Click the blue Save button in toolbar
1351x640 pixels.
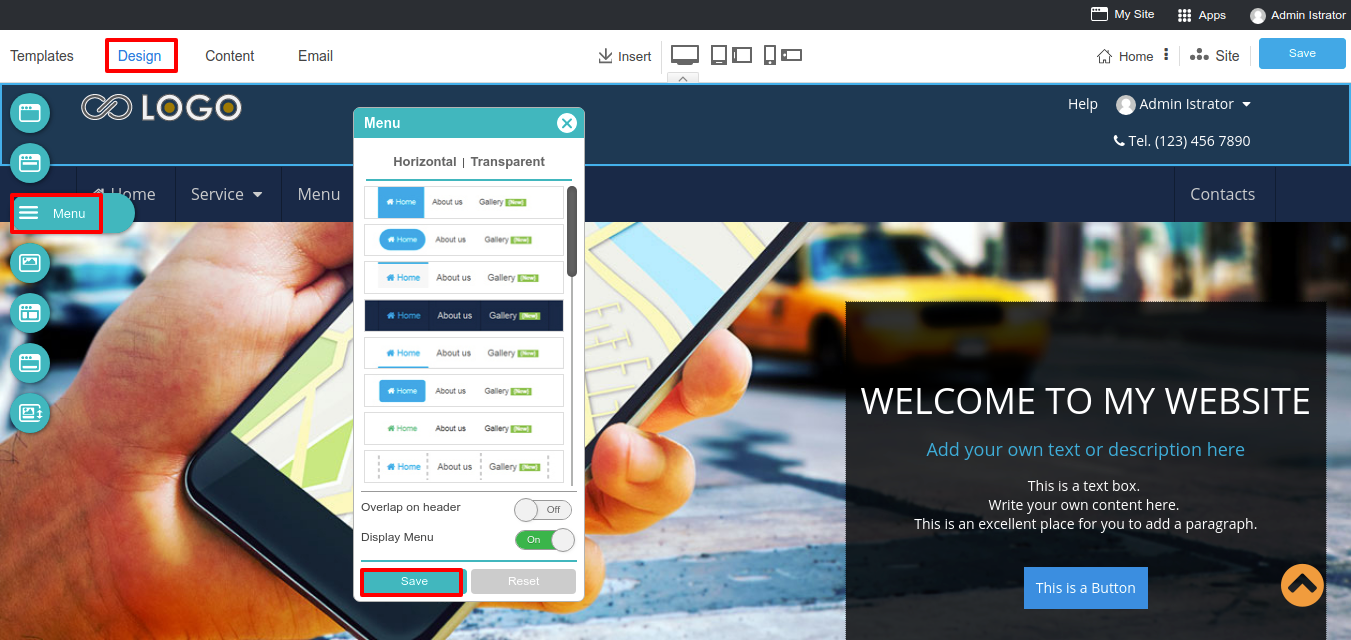pos(1302,54)
